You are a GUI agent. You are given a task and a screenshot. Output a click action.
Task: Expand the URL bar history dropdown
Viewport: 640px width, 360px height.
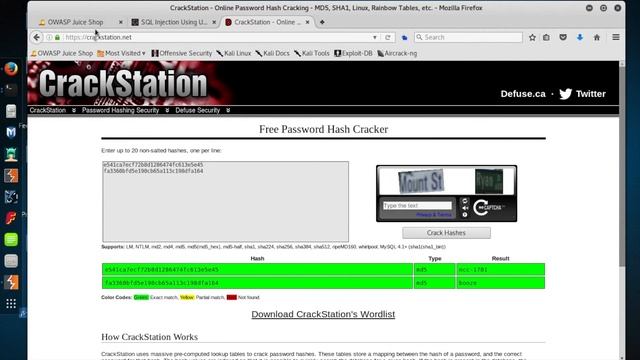tap(375, 37)
